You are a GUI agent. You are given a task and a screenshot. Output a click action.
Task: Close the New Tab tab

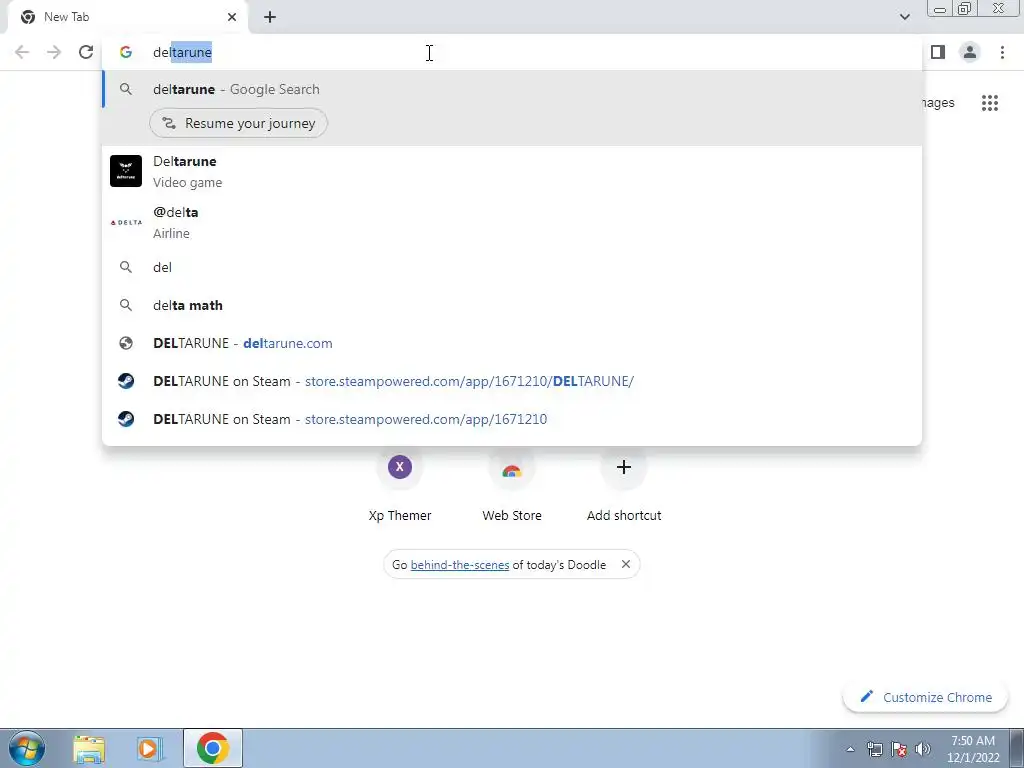(232, 17)
